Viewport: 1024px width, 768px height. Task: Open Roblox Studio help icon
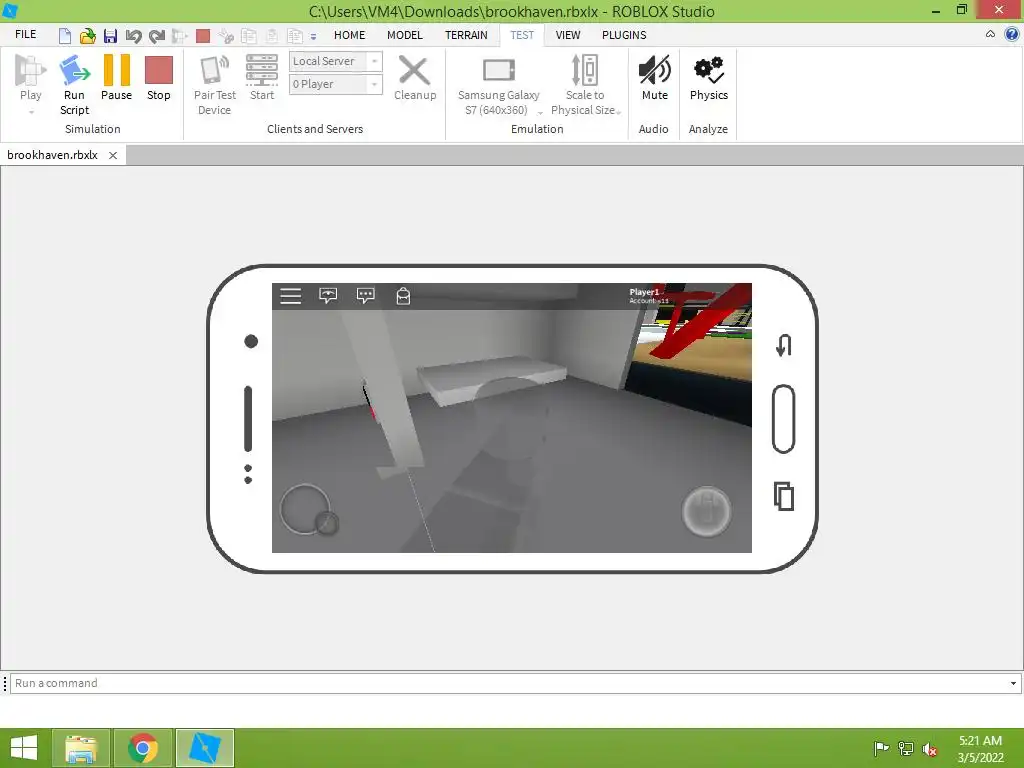pos(1012,35)
